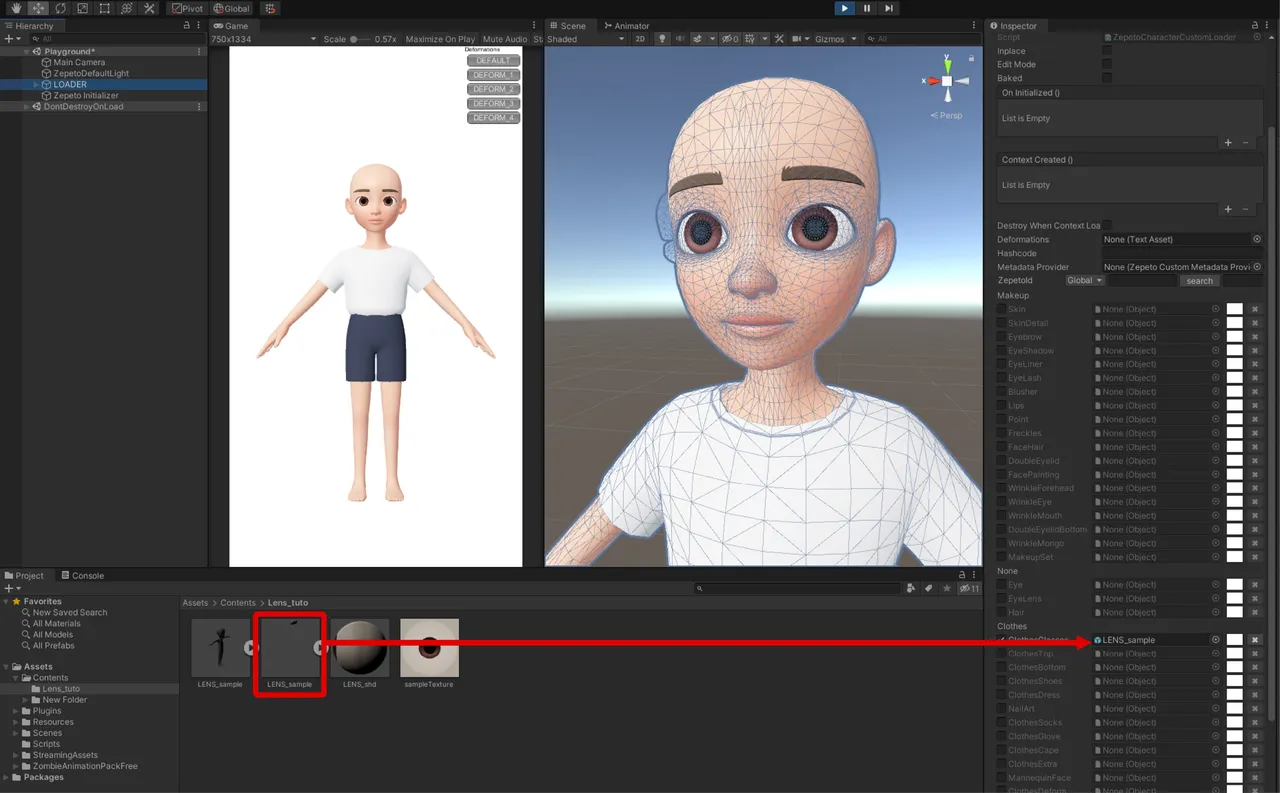Select the Rotate tool
1280x793 pixels.
click(x=60, y=8)
